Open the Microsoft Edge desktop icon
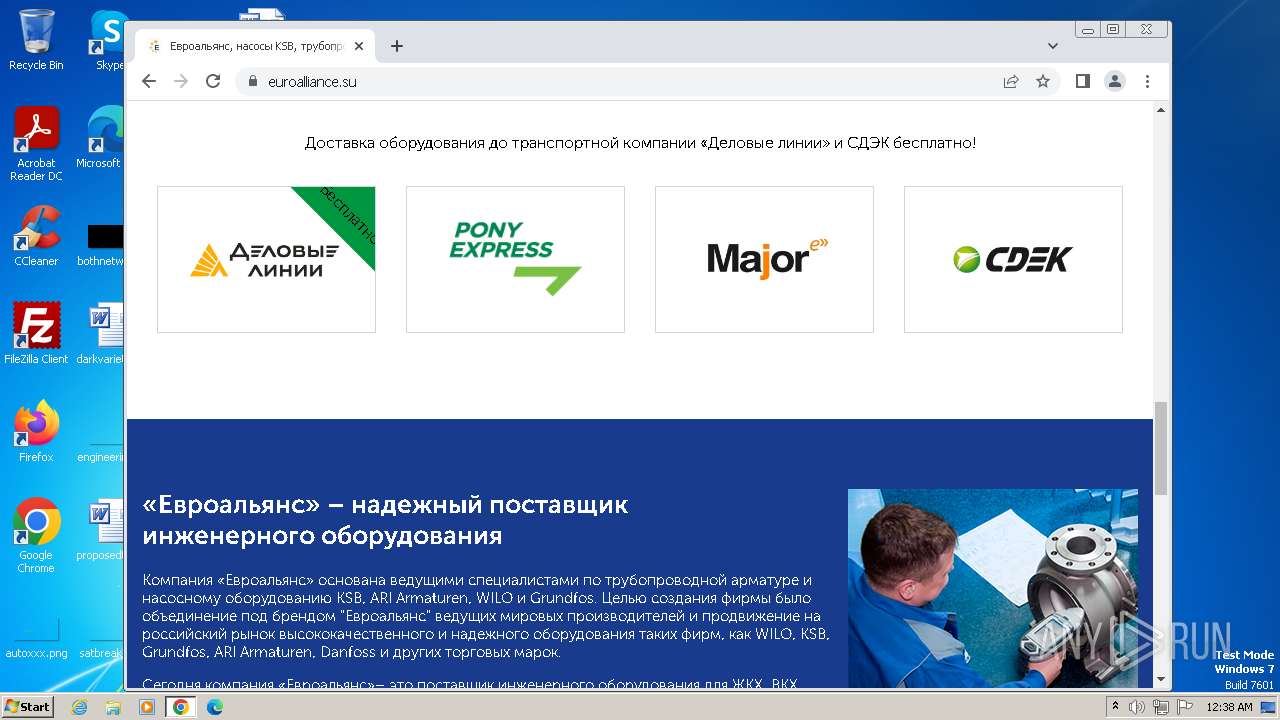 click(x=101, y=137)
